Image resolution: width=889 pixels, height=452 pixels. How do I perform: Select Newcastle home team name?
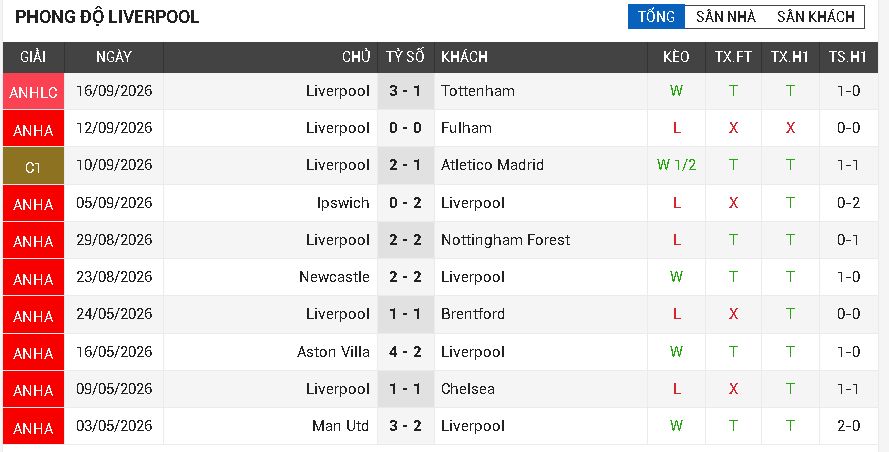tap(335, 277)
